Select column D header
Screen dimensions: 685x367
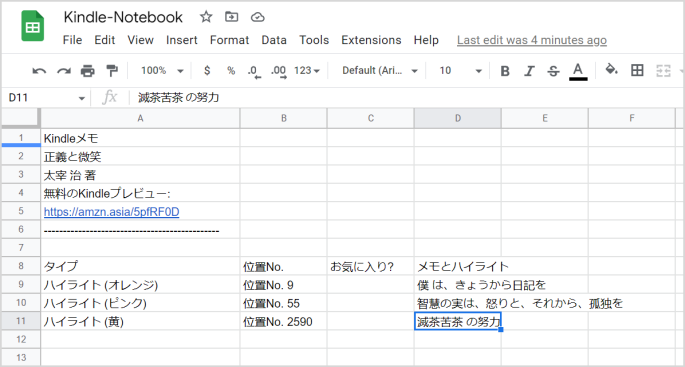457,118
